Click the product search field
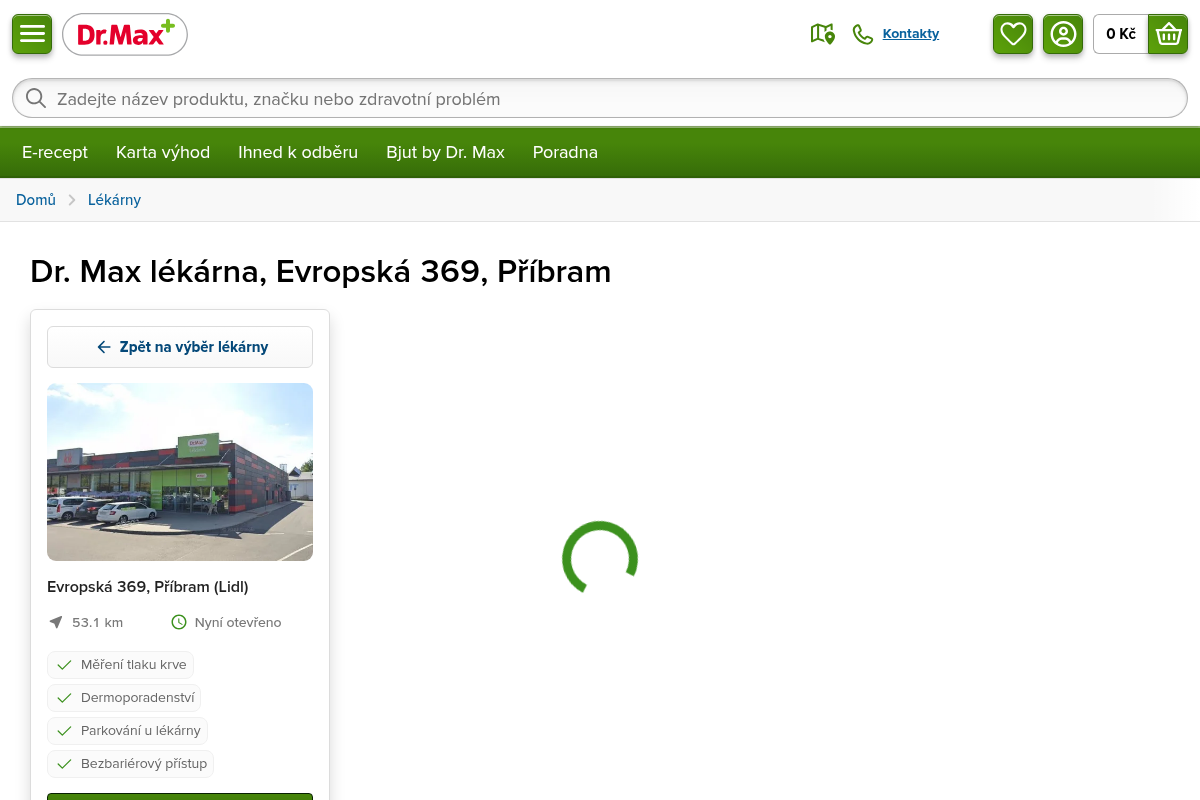Image resolution: width=1200 pixels, height=800 pixels. tap(600, 98)
